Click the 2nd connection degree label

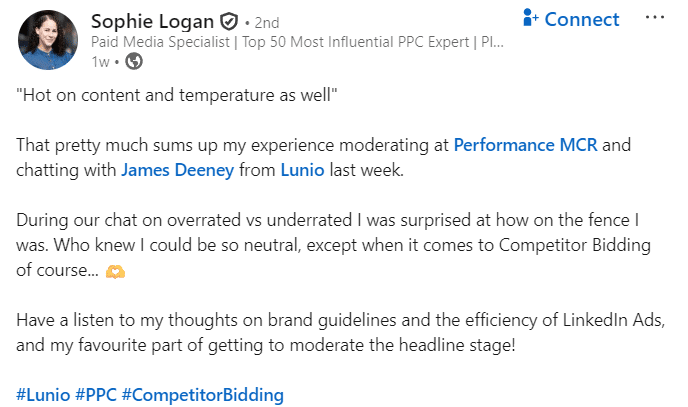(x=267, y=23)
